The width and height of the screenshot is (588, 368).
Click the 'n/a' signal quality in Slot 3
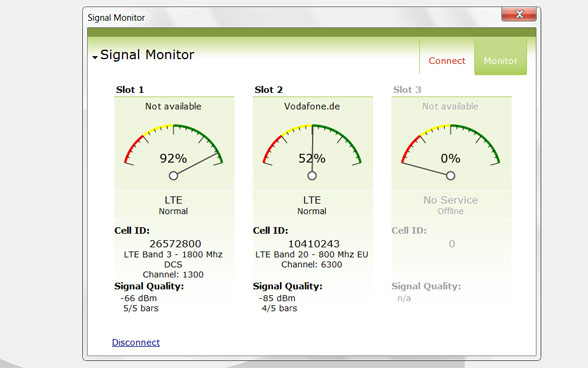tap(404, 298)
